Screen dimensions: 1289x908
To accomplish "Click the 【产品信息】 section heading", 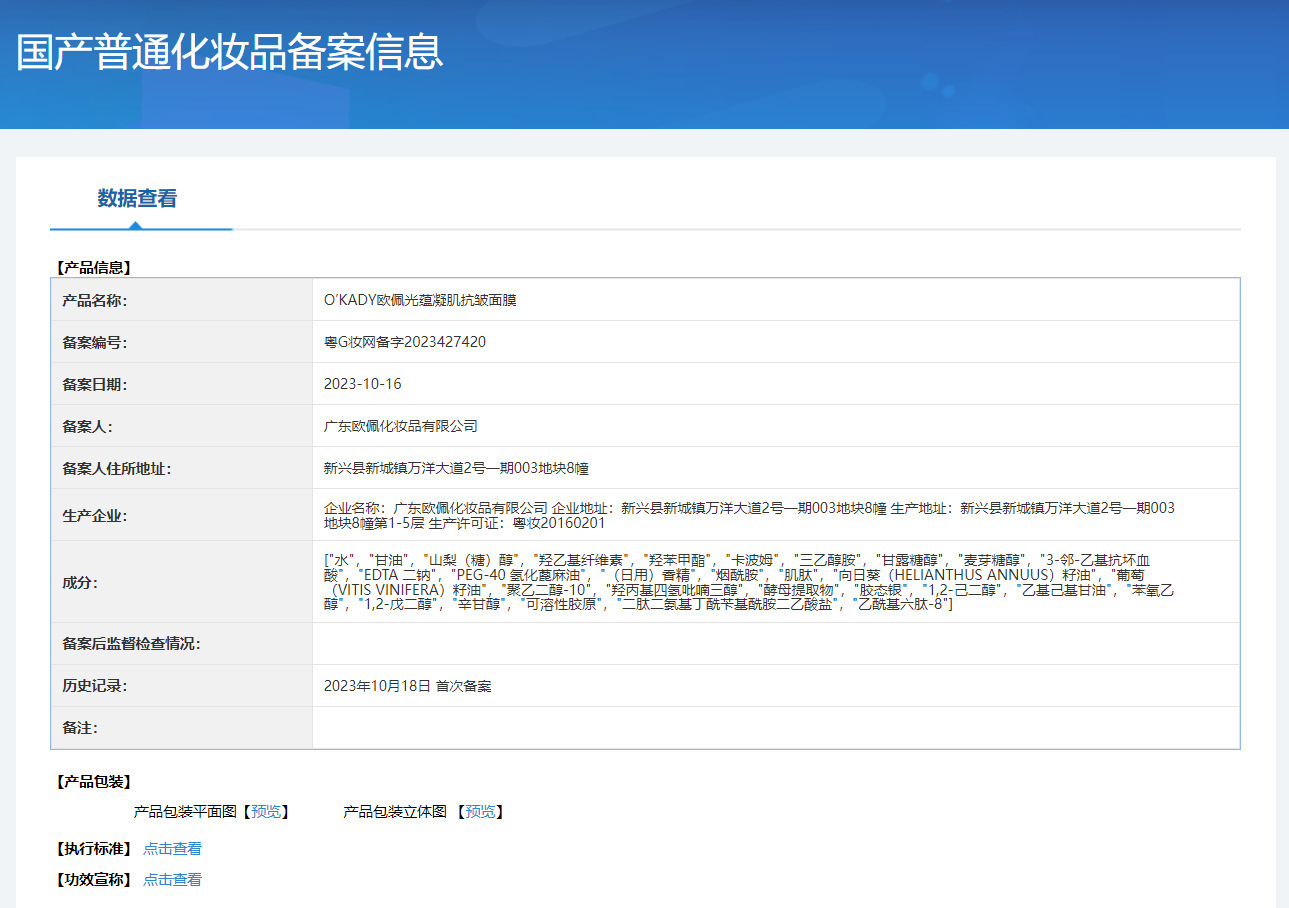I will coord(93,268).
